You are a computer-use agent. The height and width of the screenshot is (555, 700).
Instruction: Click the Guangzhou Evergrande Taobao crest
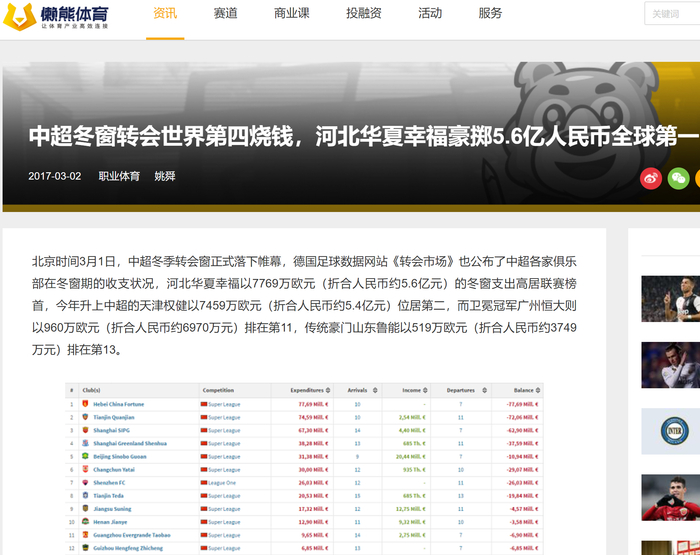point(85,534)
